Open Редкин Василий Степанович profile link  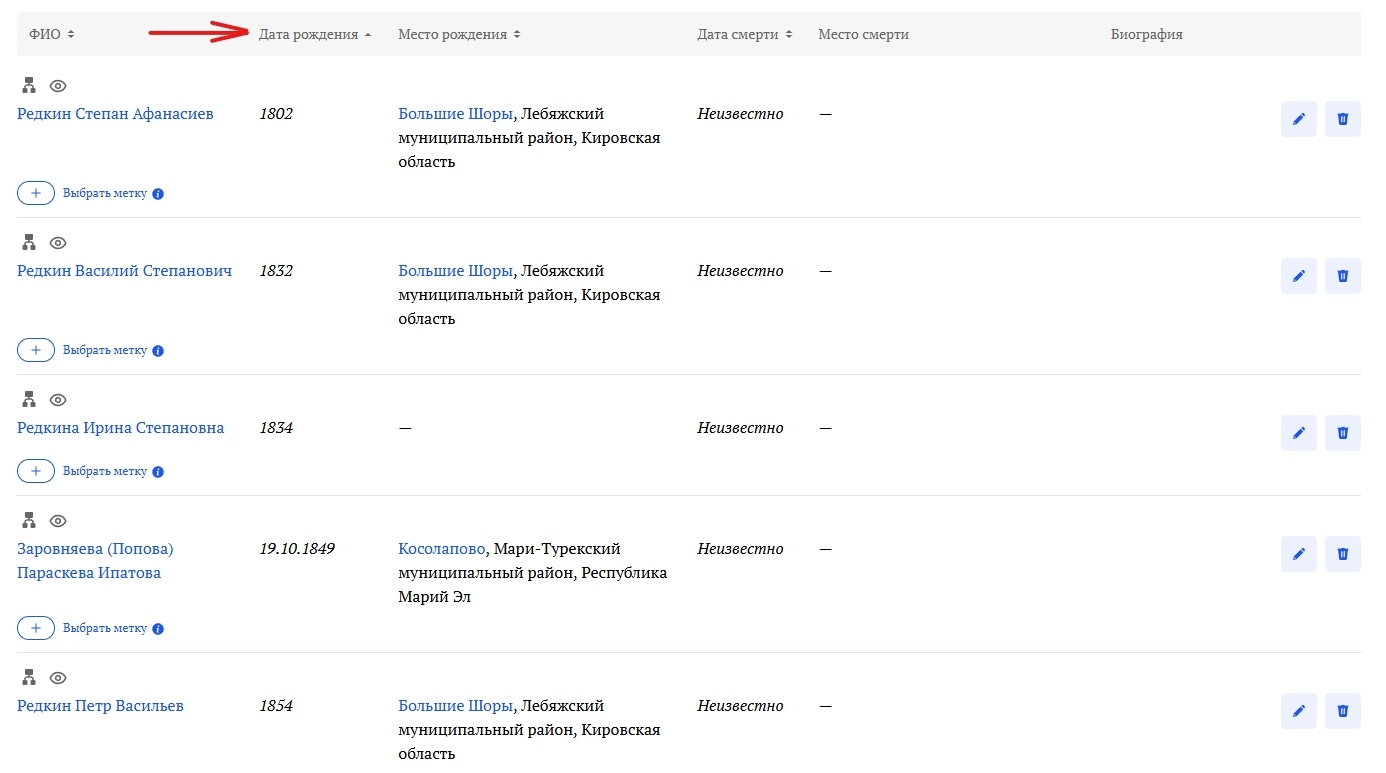pos(125,271)
